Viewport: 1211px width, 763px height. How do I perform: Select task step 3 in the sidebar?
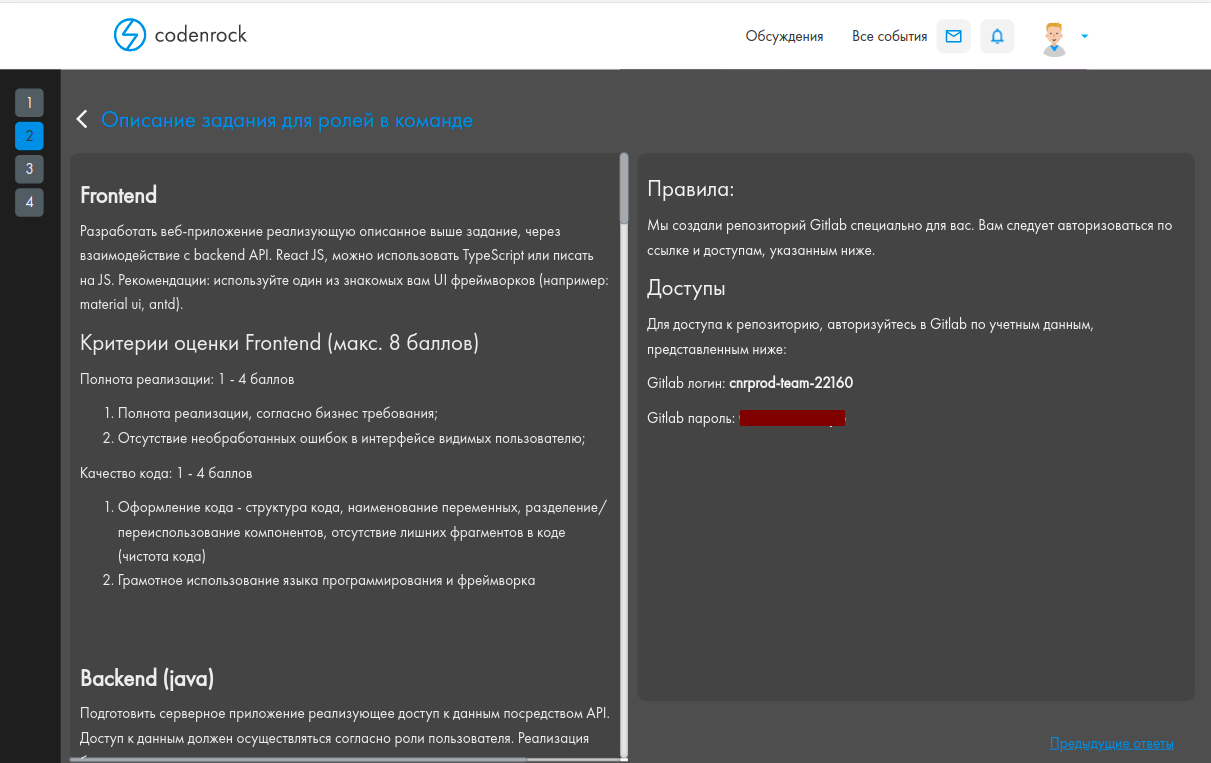(29, 168)
